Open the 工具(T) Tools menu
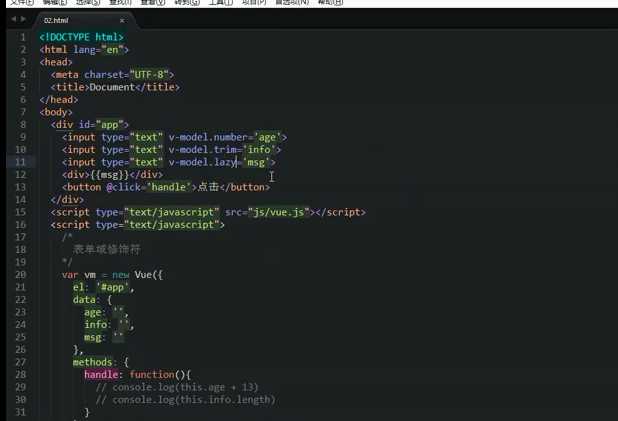The image size is (618, 421). click(221, 2)
